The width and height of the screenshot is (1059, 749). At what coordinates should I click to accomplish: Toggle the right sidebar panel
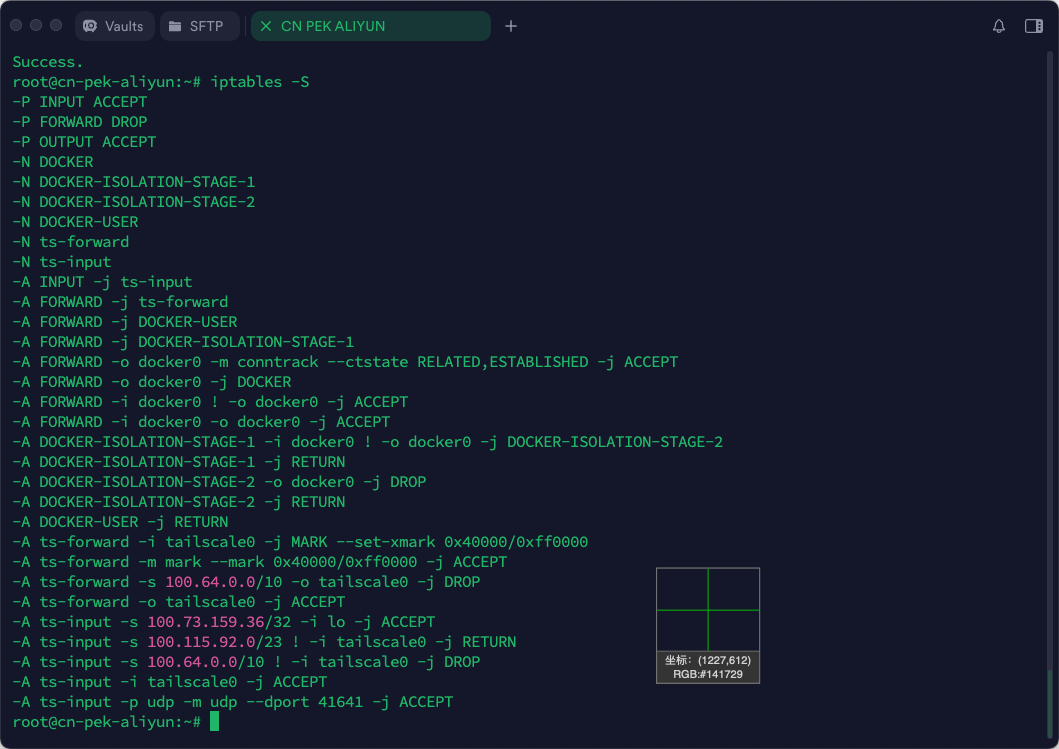pos(1034,26)
